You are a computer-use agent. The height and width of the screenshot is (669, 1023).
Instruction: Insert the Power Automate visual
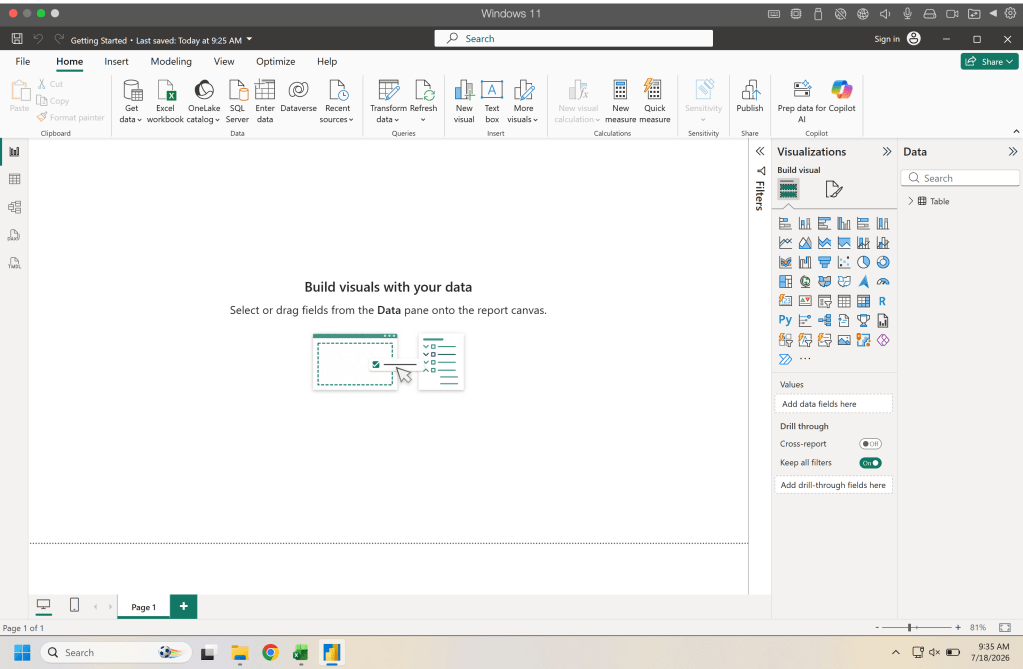point(786,359)
